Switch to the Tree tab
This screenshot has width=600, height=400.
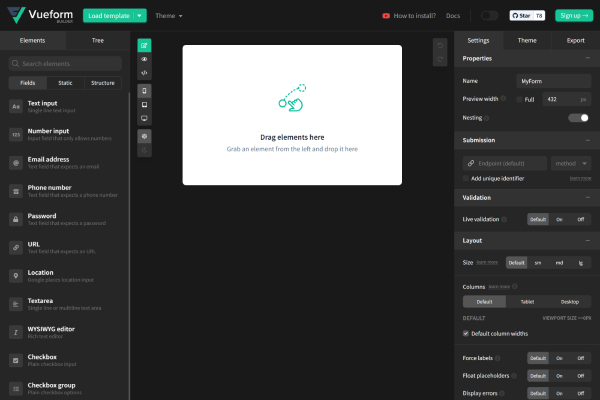tap(98, 40)
